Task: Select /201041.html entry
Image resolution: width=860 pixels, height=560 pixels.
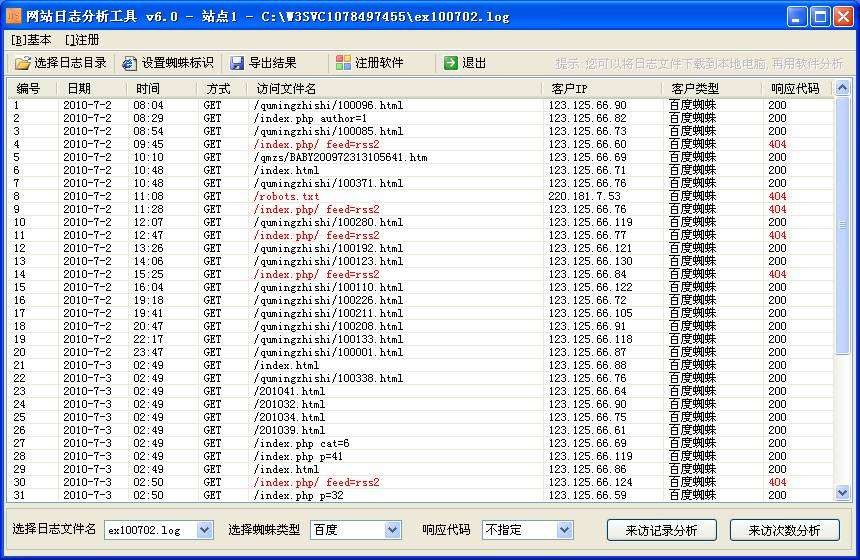Action: [289, 392]
